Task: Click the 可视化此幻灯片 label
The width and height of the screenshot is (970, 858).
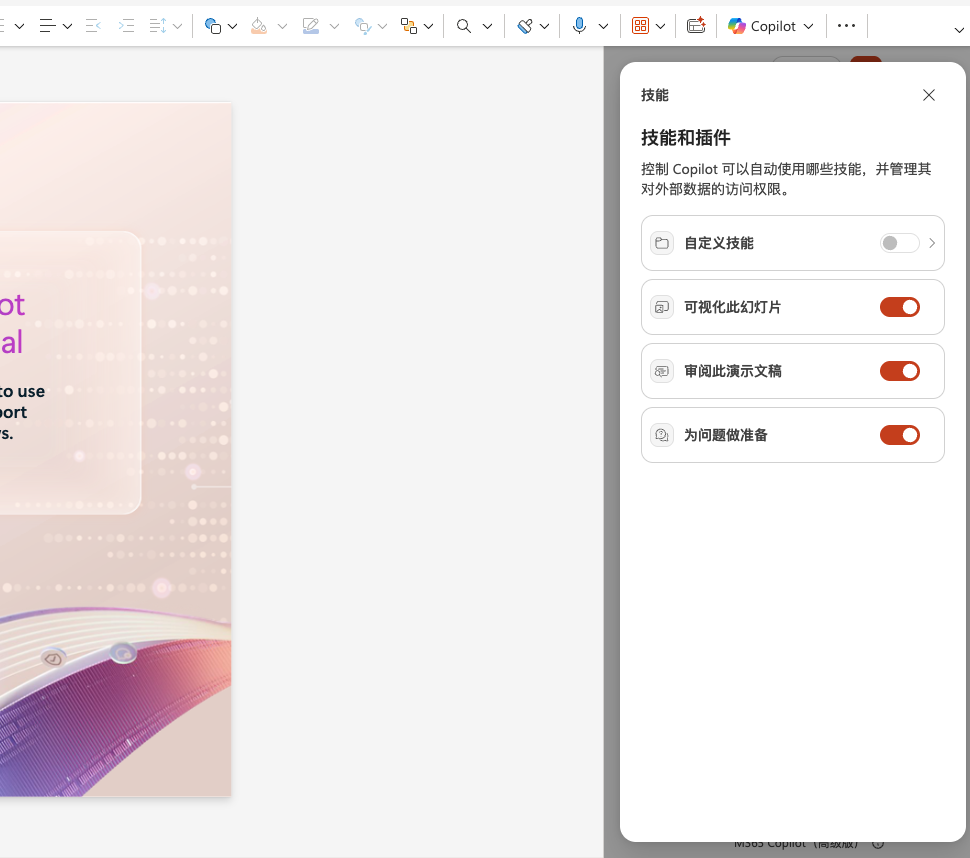Action: tap(732, 307)
